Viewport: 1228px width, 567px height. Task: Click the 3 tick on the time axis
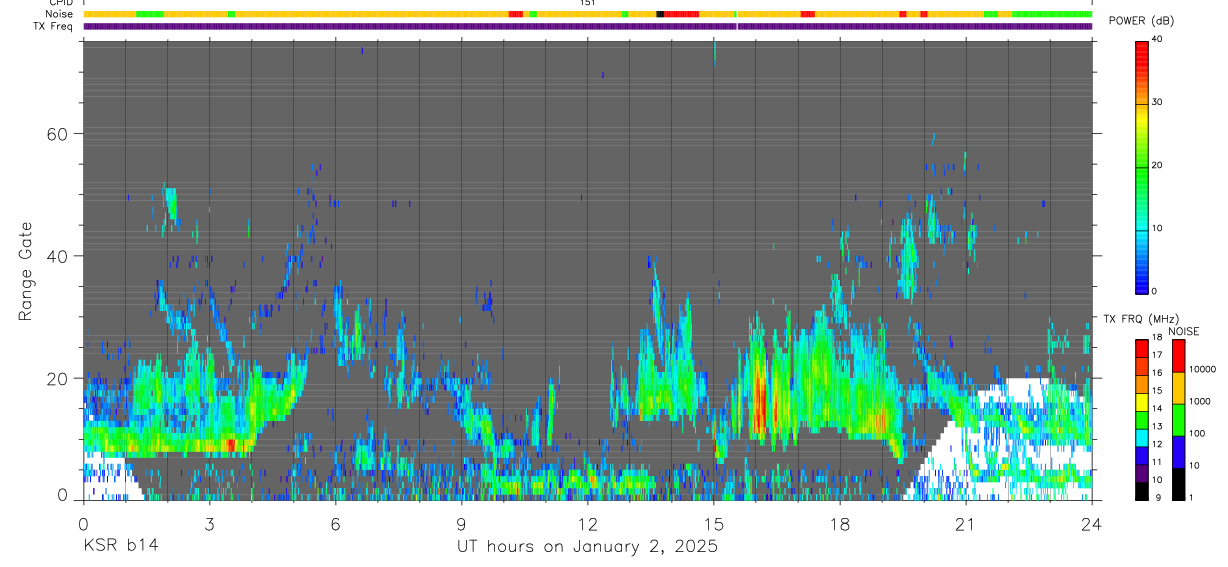click(209, 524)
